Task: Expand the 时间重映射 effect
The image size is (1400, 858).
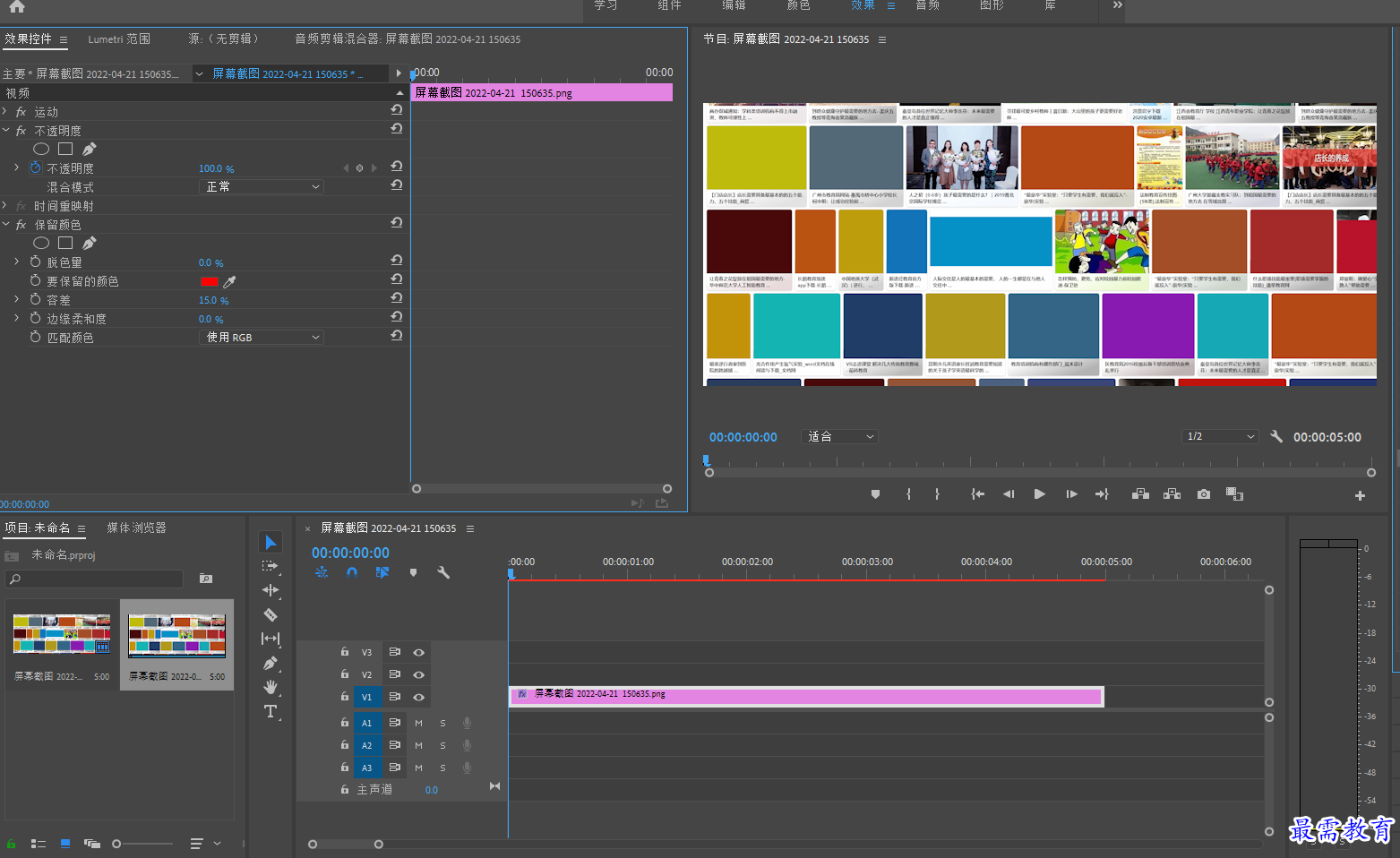Action: (x=5, y=206)
